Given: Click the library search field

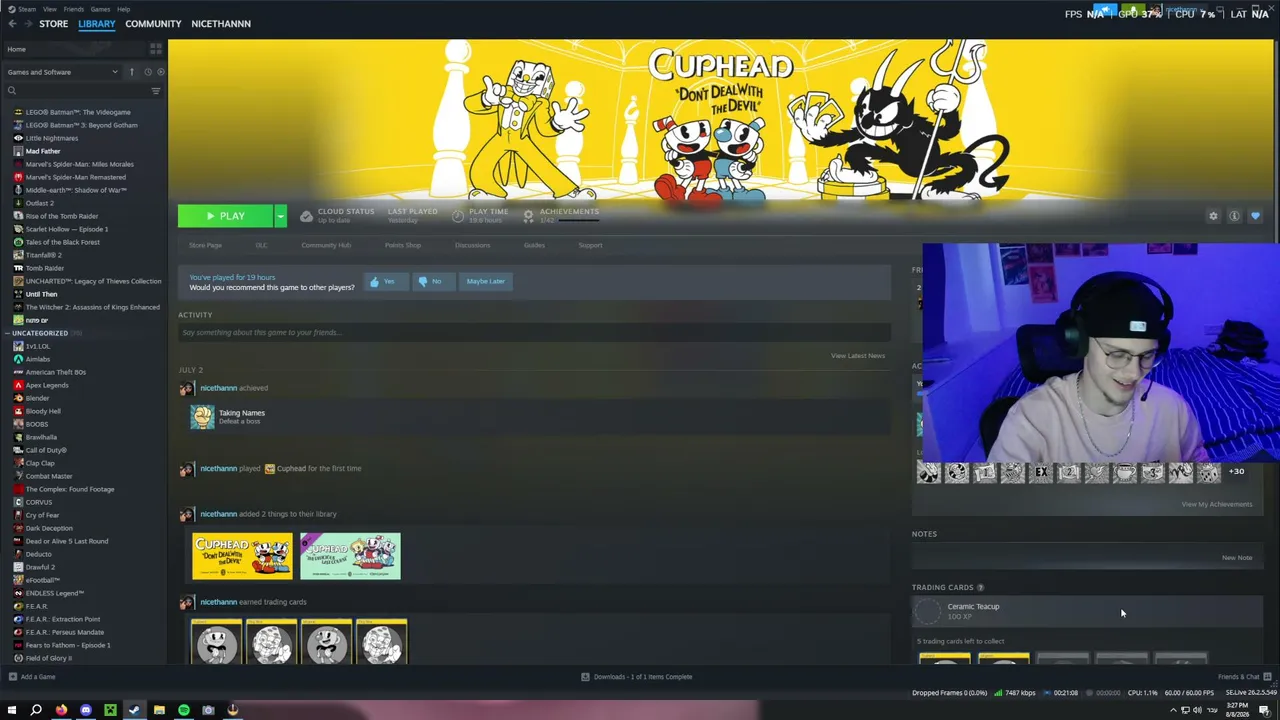Looking at the screenshot, I should point(77,91).
